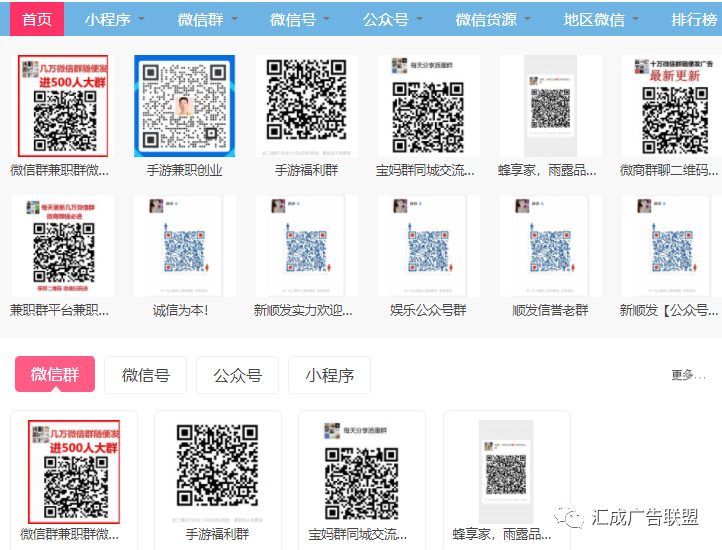Open the 微信货源 navigation menu item

(486, 19)
